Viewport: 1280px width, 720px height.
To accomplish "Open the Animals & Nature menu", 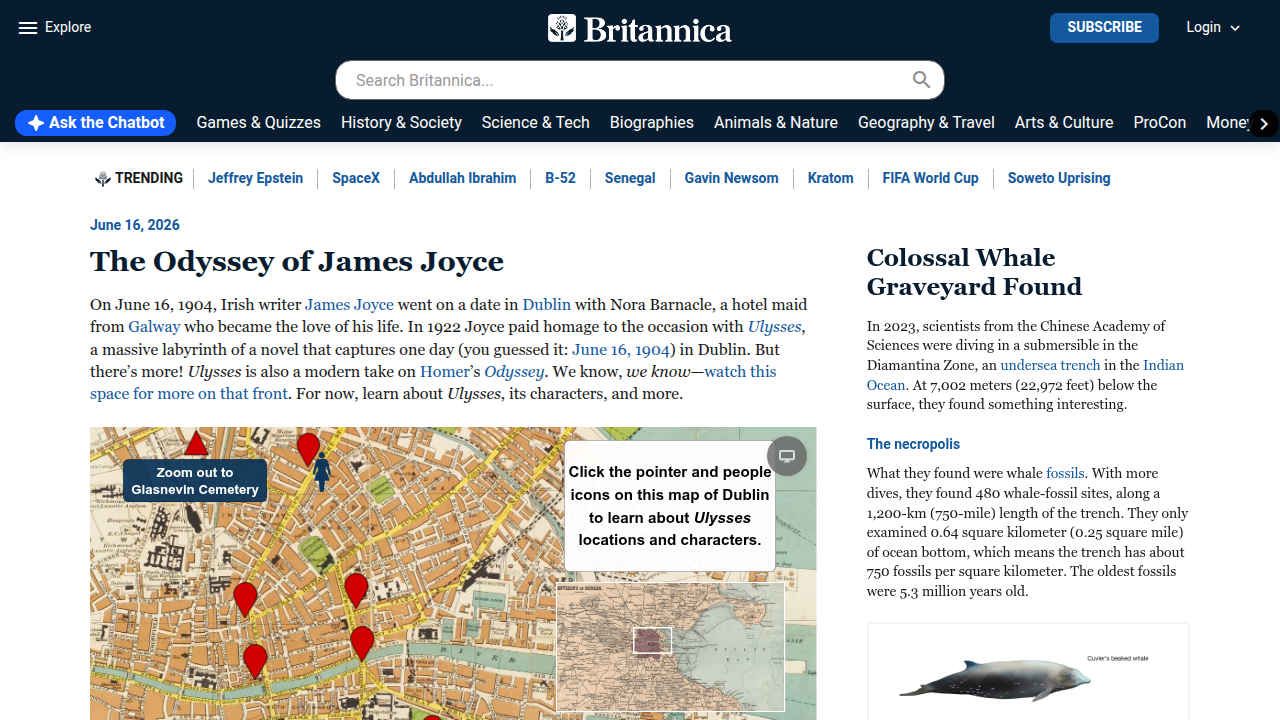I will 776,122.
